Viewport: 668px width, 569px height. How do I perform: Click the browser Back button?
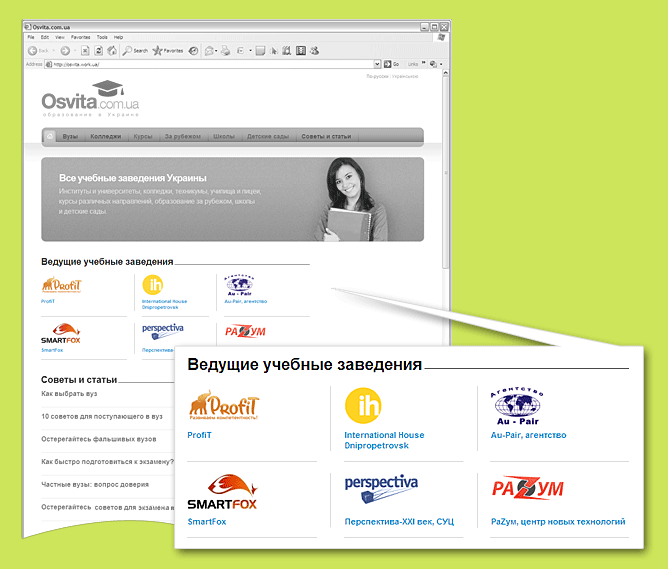click(x=38, y=51)
